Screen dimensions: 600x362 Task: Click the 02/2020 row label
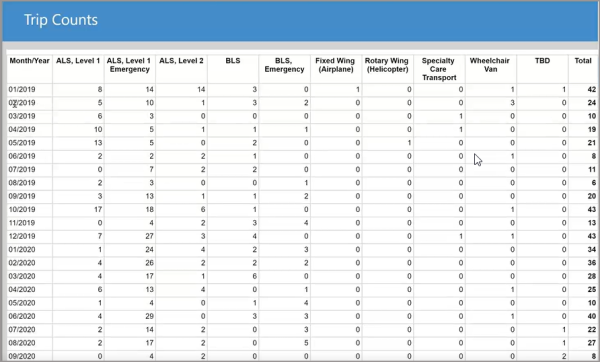point(22,263)
